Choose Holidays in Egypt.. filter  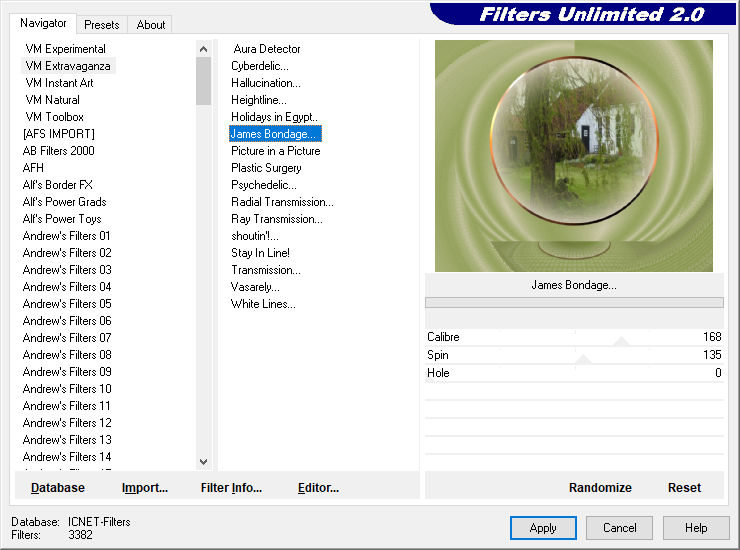pyautogui.click(x=274, y=117)
